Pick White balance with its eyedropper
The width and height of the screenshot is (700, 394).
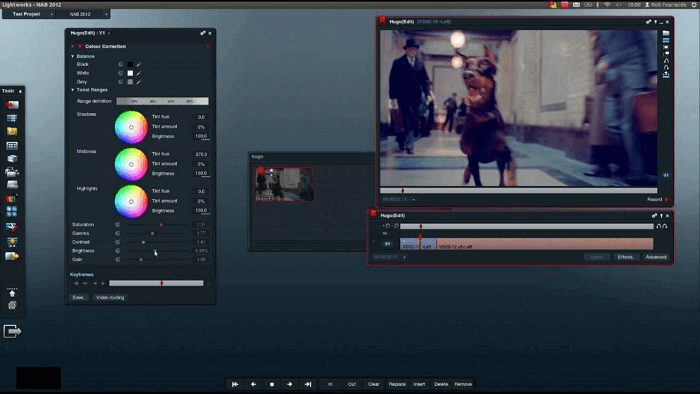tap(139, 73)
